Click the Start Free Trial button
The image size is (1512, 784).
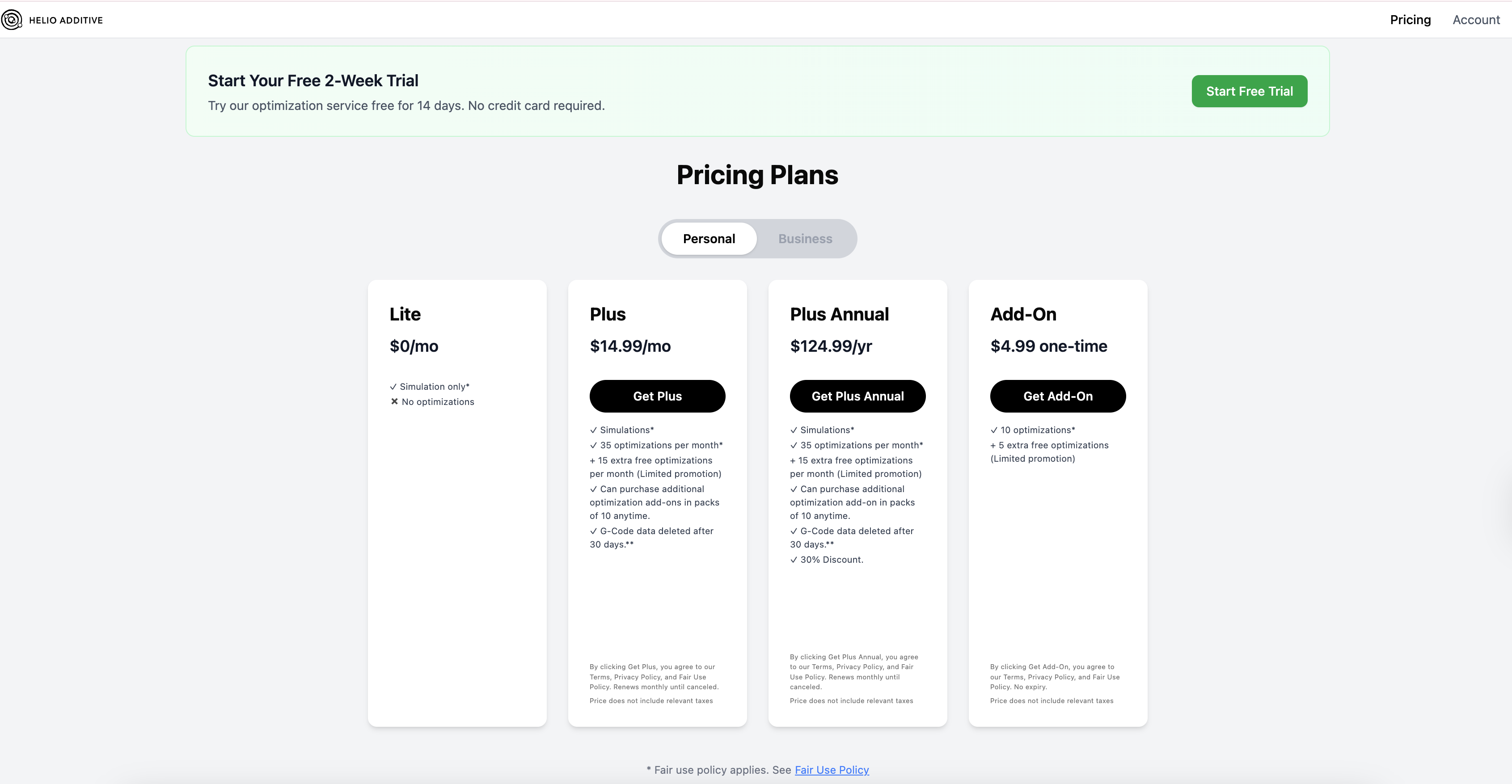[x=1249, y=91]
